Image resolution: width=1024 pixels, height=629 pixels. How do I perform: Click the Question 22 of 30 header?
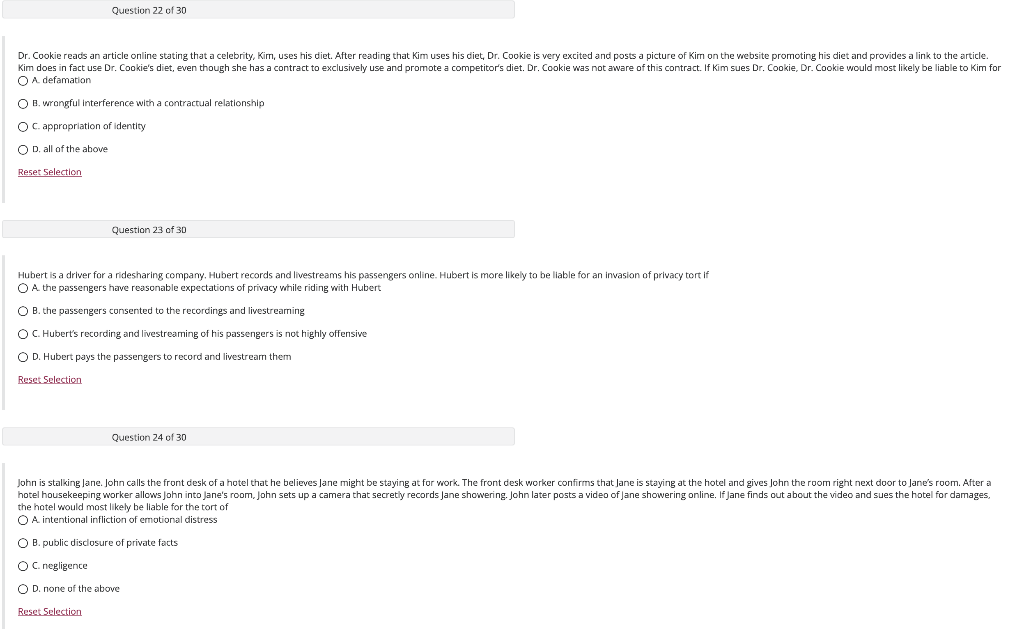258,10
